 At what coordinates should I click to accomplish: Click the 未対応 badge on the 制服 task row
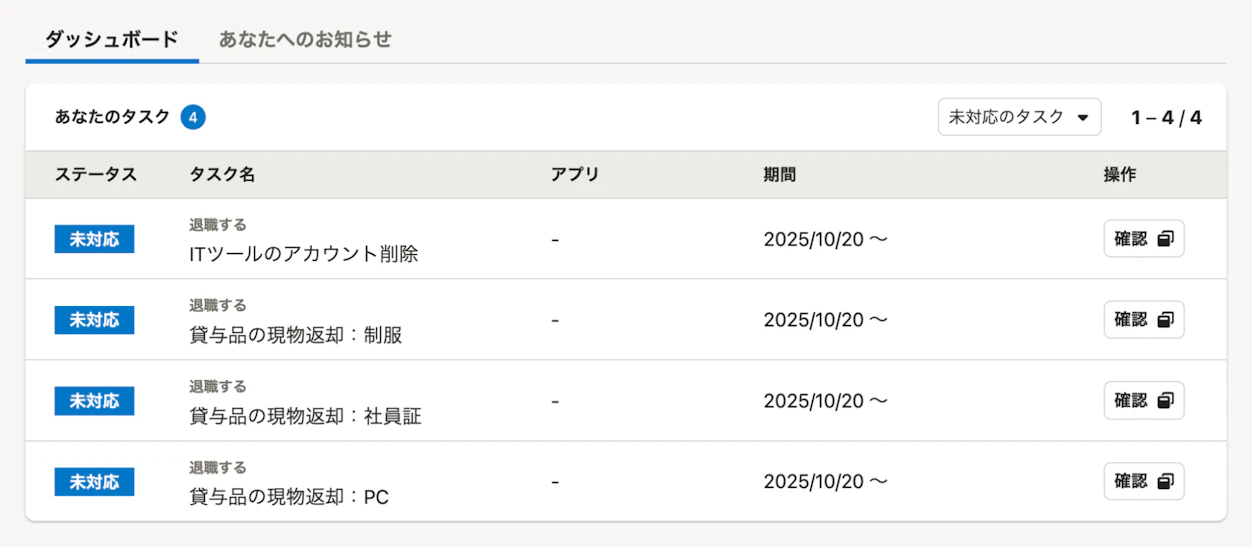(x=94, y=320)
